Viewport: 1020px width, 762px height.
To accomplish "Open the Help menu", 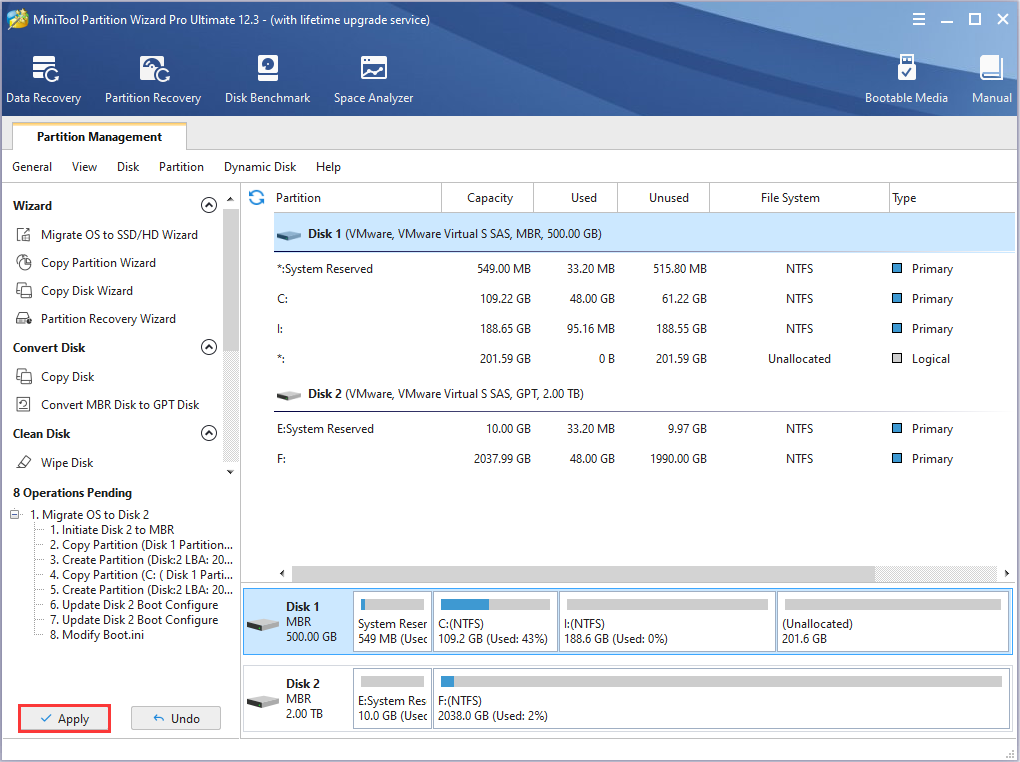I will coord(329,167).
